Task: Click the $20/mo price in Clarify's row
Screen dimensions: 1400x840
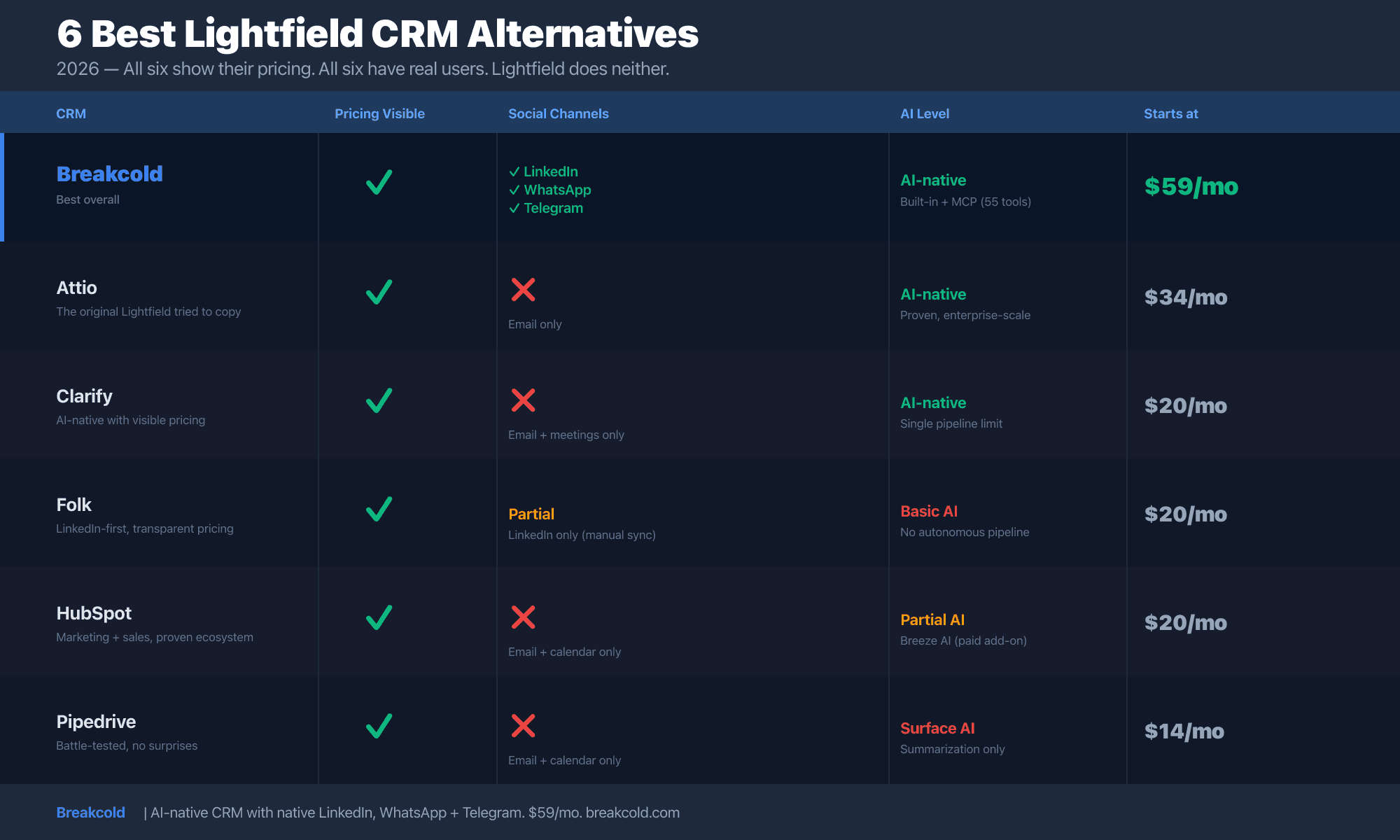Action: (x=1186, y=405)
